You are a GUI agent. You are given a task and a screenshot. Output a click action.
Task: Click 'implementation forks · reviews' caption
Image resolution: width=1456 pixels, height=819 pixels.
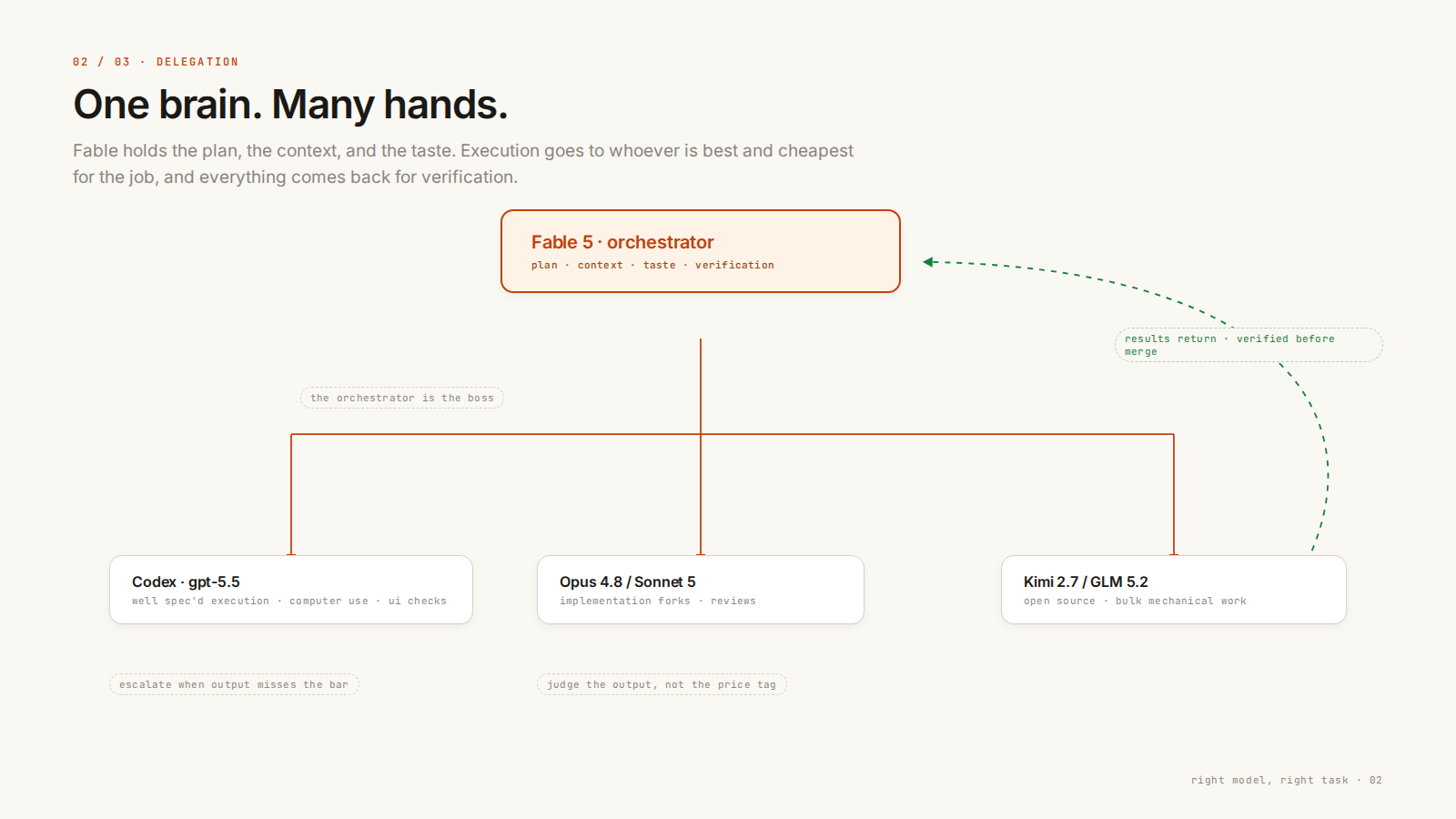[658, 601]
